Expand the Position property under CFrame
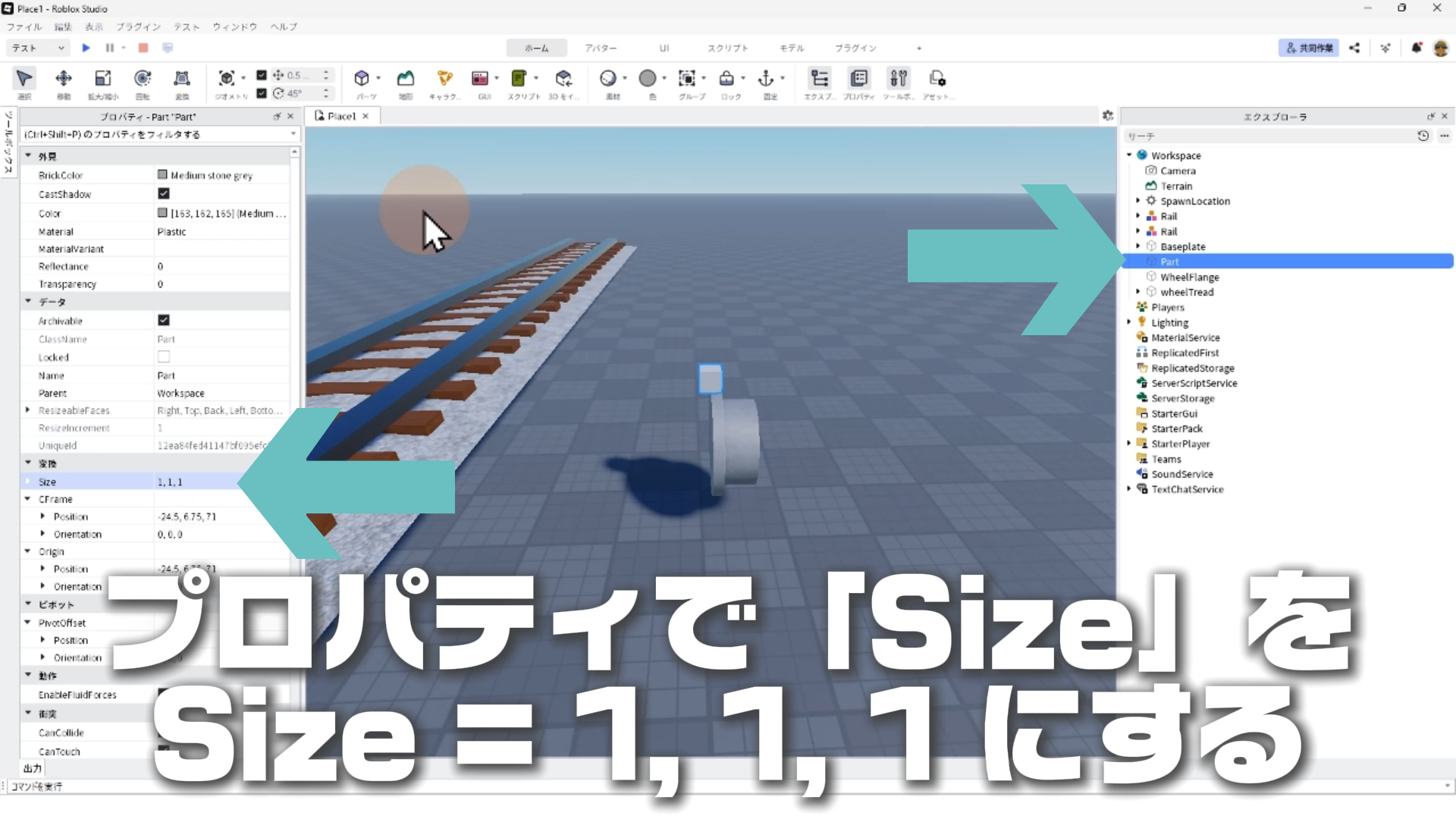 point(42,516)
